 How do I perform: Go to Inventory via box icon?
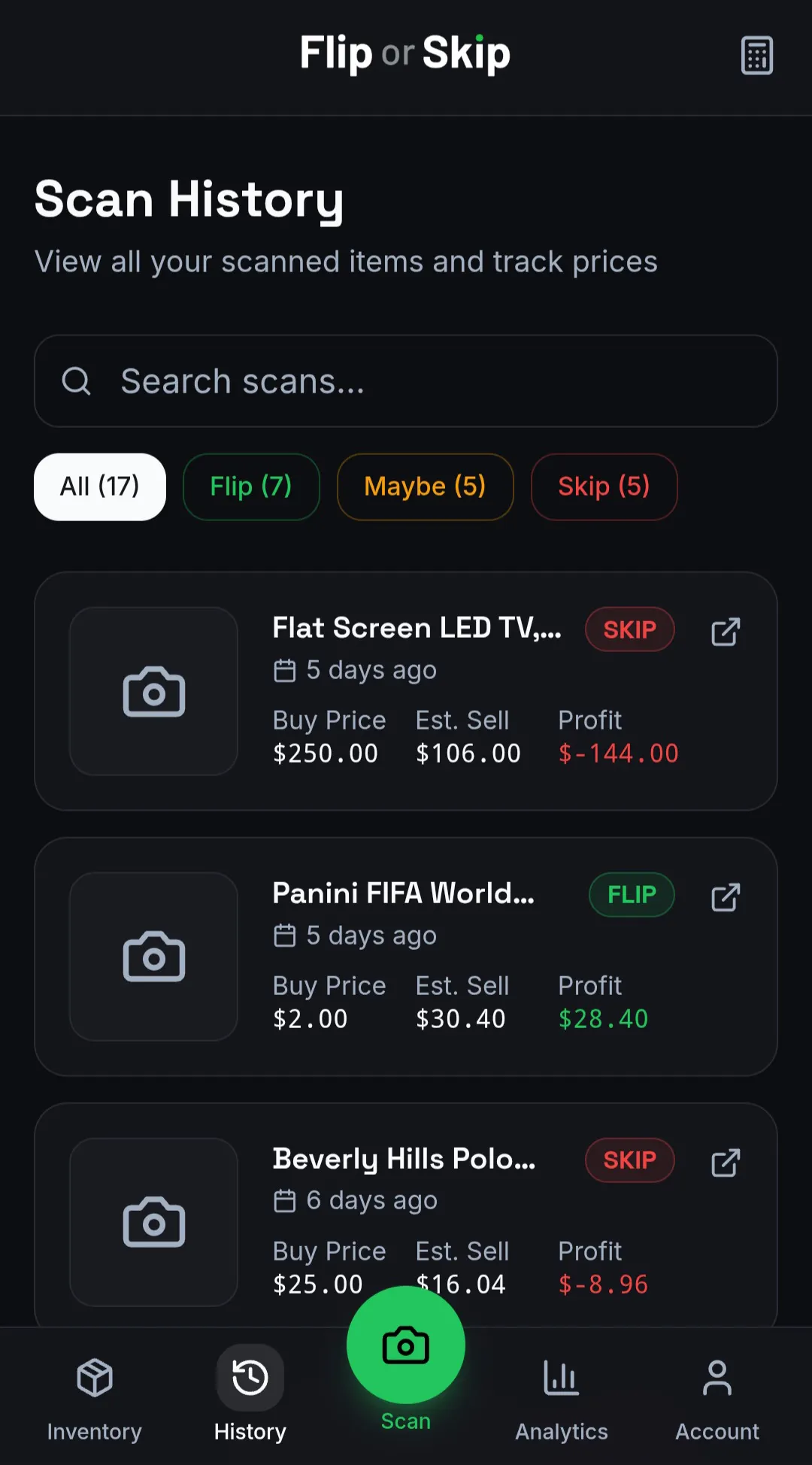(x=95, y=1378)
